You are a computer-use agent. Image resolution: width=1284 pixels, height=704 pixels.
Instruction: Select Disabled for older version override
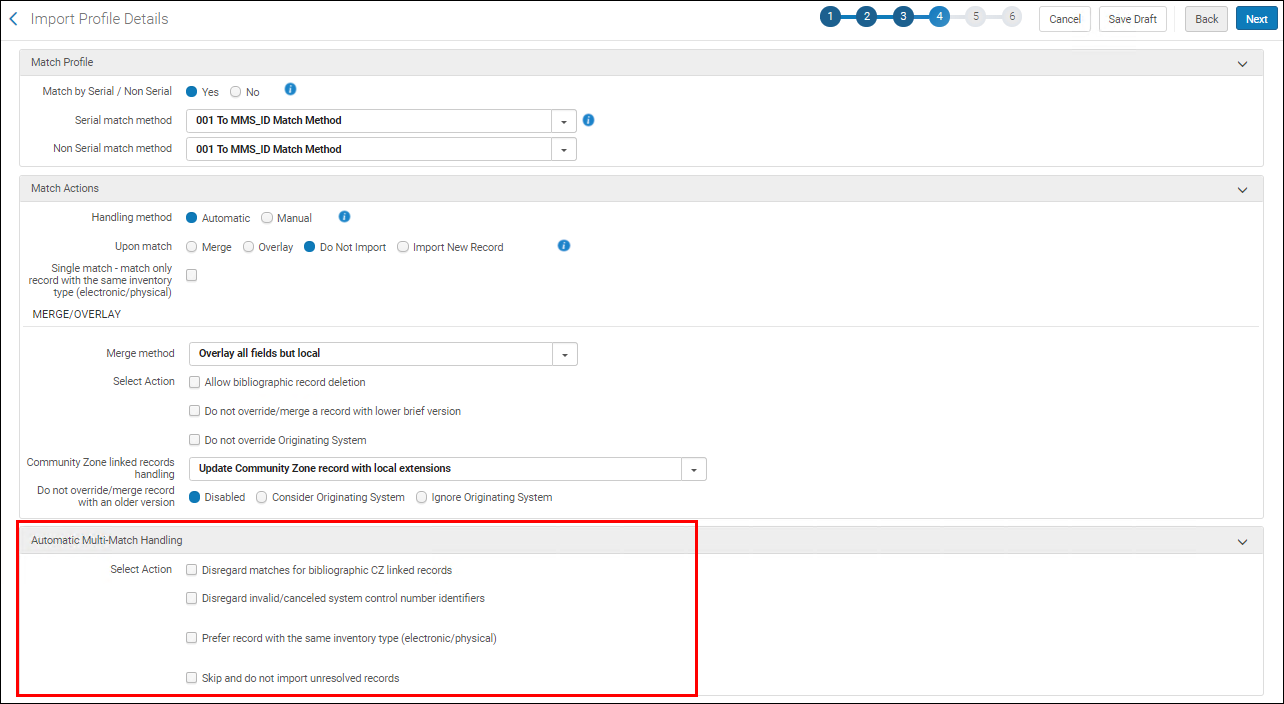[x=195, y=497]
